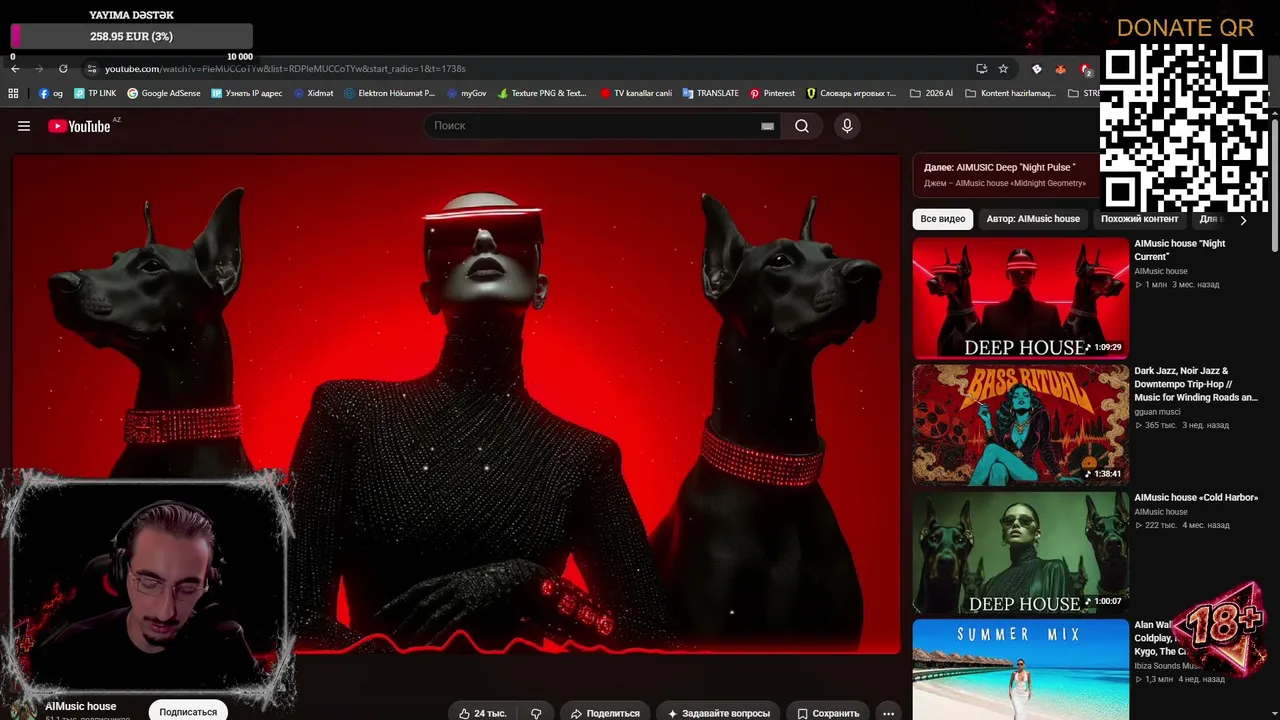Click the Подписаться subscribe button

pyautogui.click(x=188, y=712)
